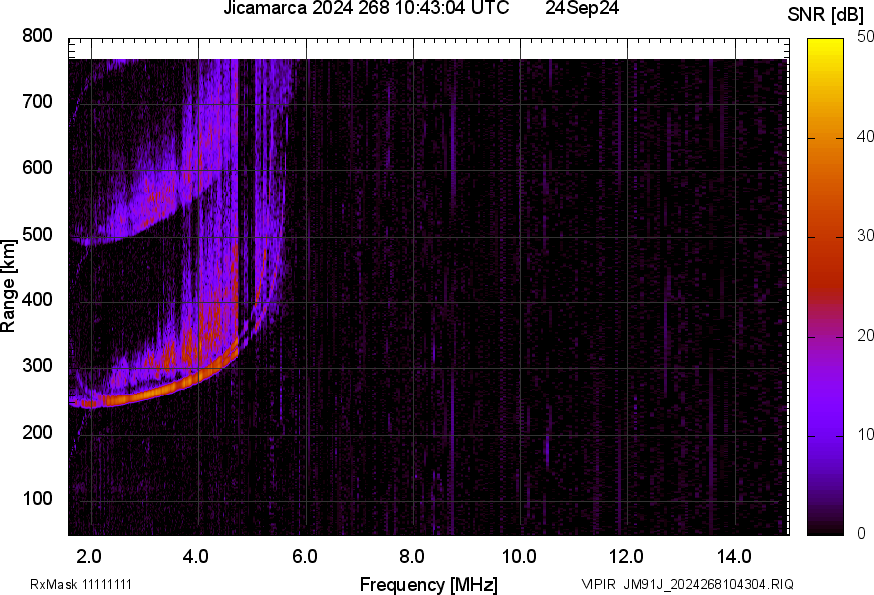Click the 'SNR [dB]' colorbar title

[x=825, y=14]
